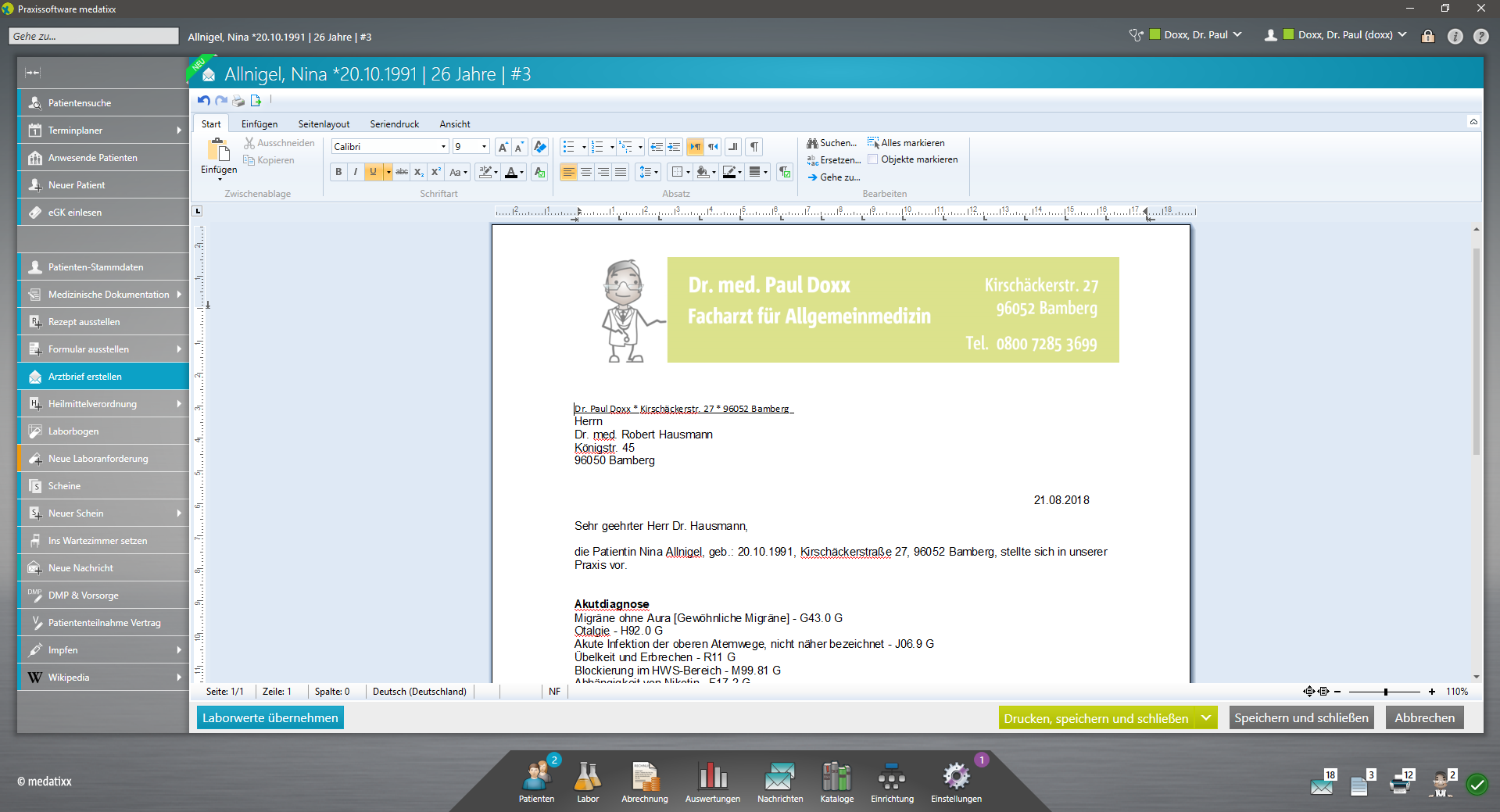Viewport: 1500px width, 812px height.
Task: Click the printer icon above the ribbon
Action: [238, 101]
